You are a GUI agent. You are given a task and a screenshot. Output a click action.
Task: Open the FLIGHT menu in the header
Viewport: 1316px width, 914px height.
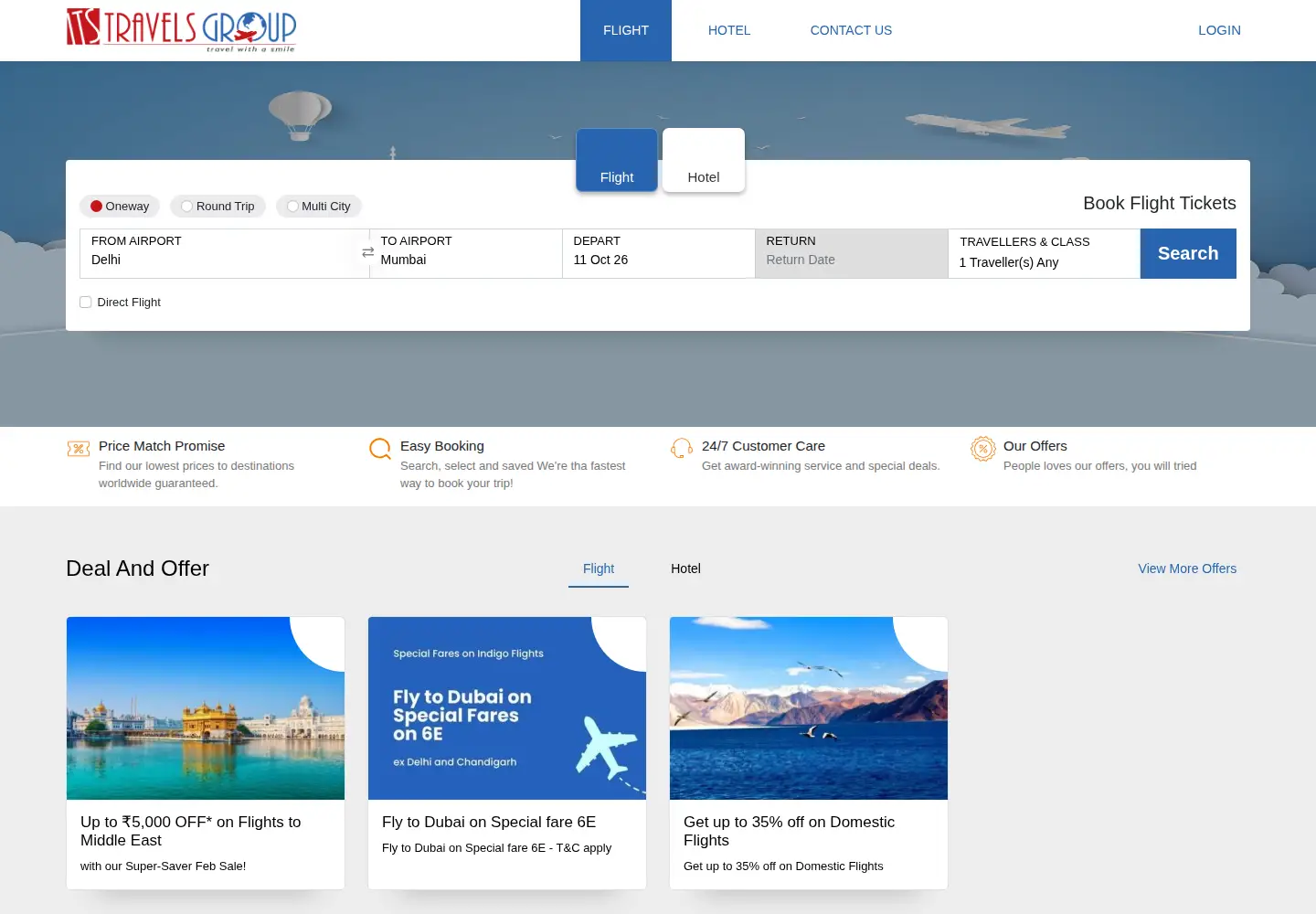coord(626,30)
